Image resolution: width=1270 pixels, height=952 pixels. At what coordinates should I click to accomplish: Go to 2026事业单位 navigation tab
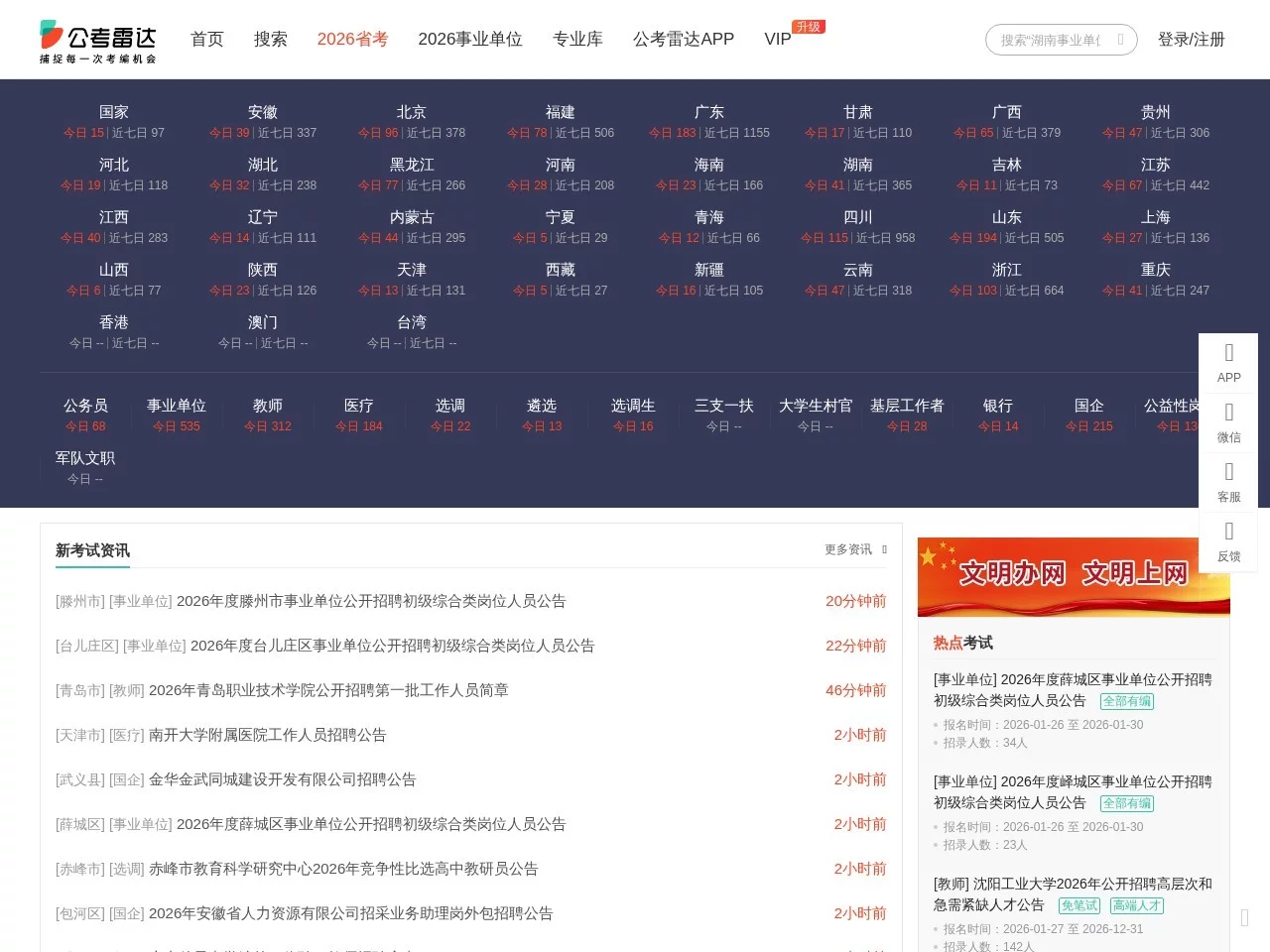[469, 40]
